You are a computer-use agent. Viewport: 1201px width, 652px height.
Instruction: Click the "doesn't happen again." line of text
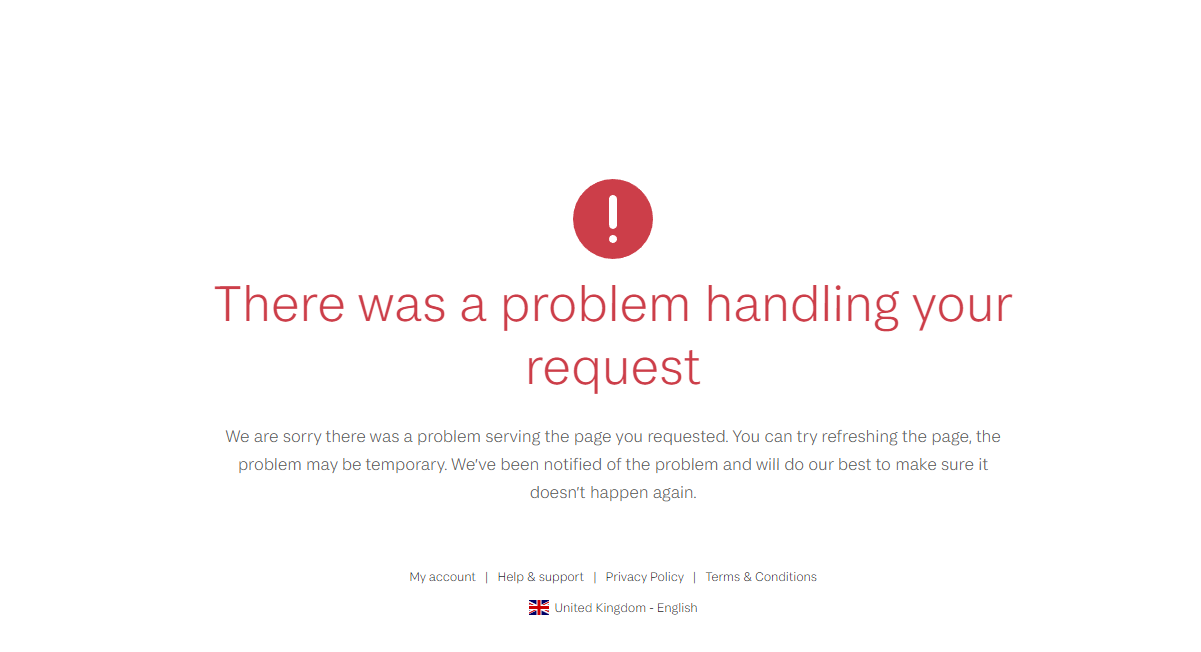[x=613, y=493]
